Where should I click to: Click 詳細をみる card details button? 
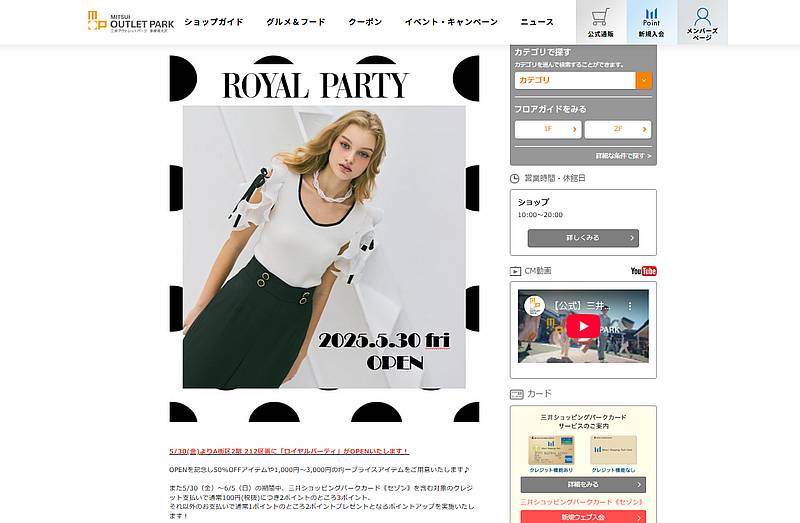[x=583, y=484]
